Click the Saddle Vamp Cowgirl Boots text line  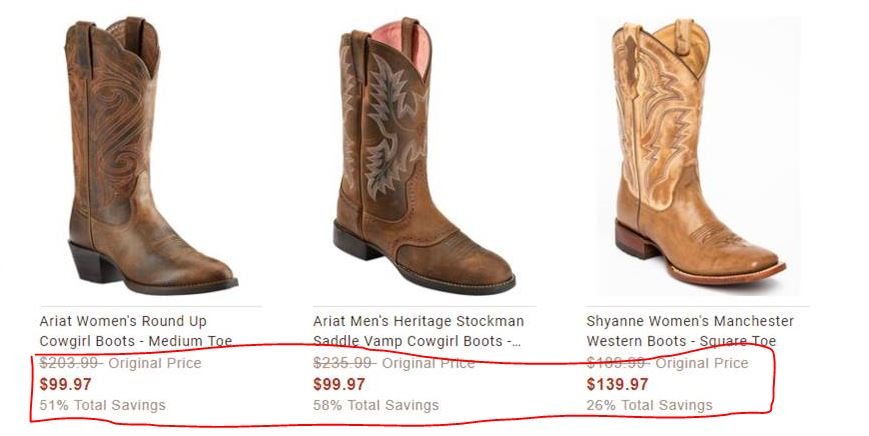(417, 341)
